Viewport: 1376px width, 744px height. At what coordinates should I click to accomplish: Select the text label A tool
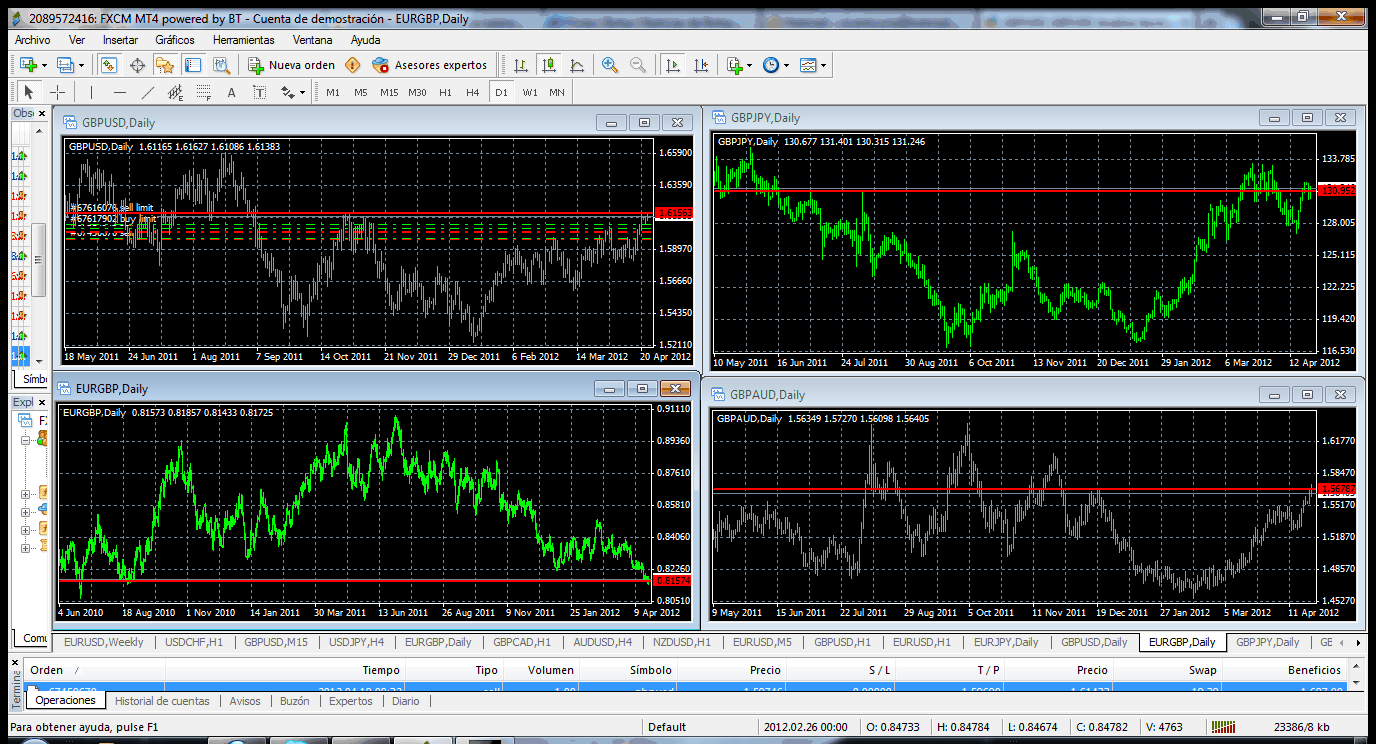[231, 92]
